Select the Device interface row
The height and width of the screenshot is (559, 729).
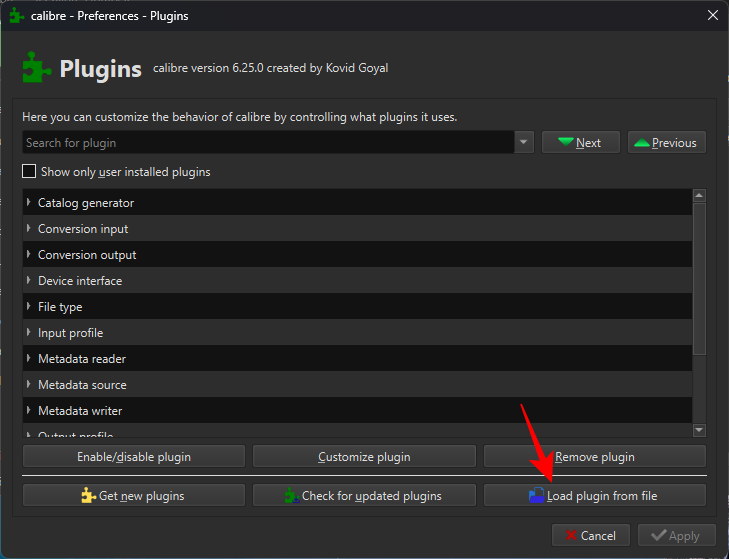click(x=80, y=281)
